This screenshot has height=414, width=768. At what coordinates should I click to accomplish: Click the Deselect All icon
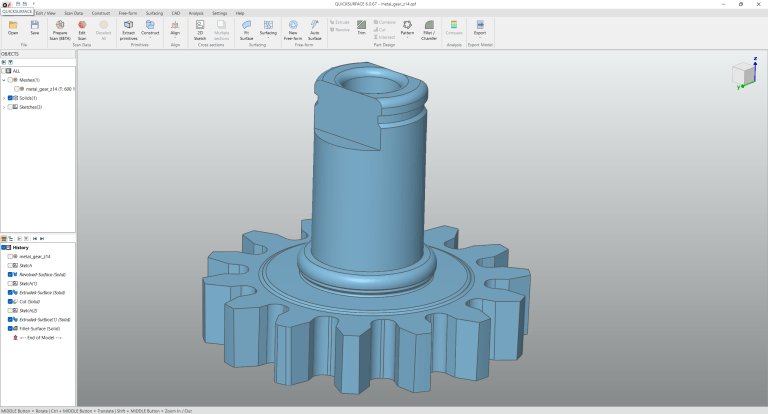coord(103,24)
